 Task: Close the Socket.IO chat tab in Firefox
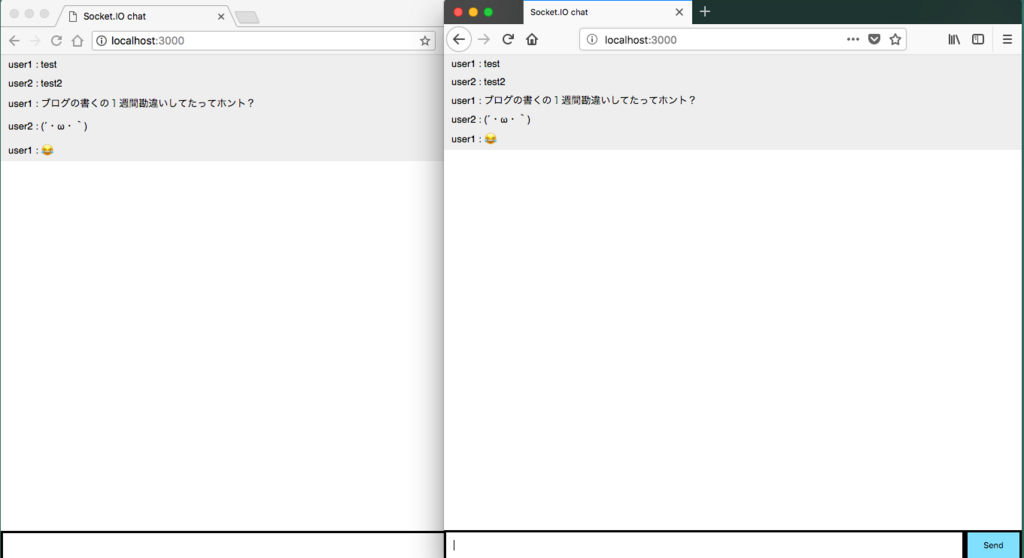pyautogui.click(x=679, y=12)
